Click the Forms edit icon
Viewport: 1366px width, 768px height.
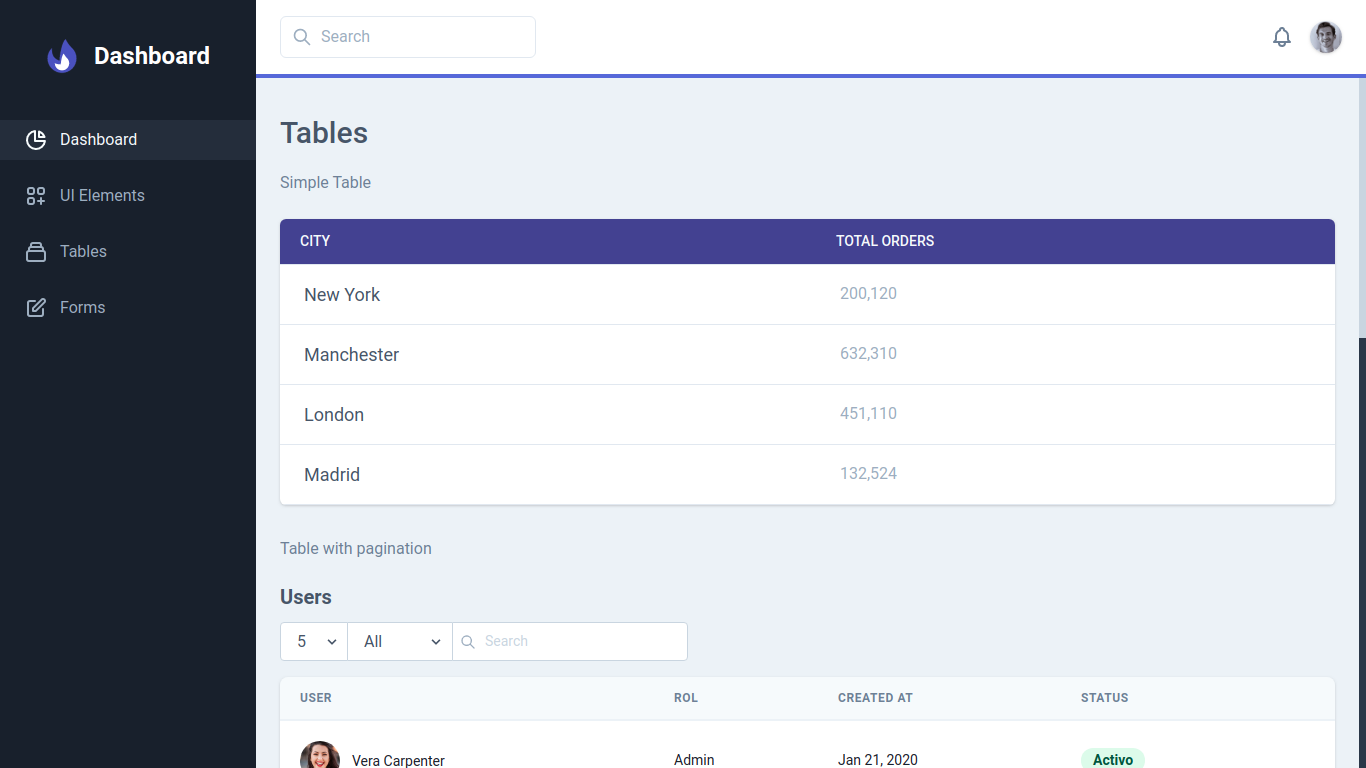(36, 308)
